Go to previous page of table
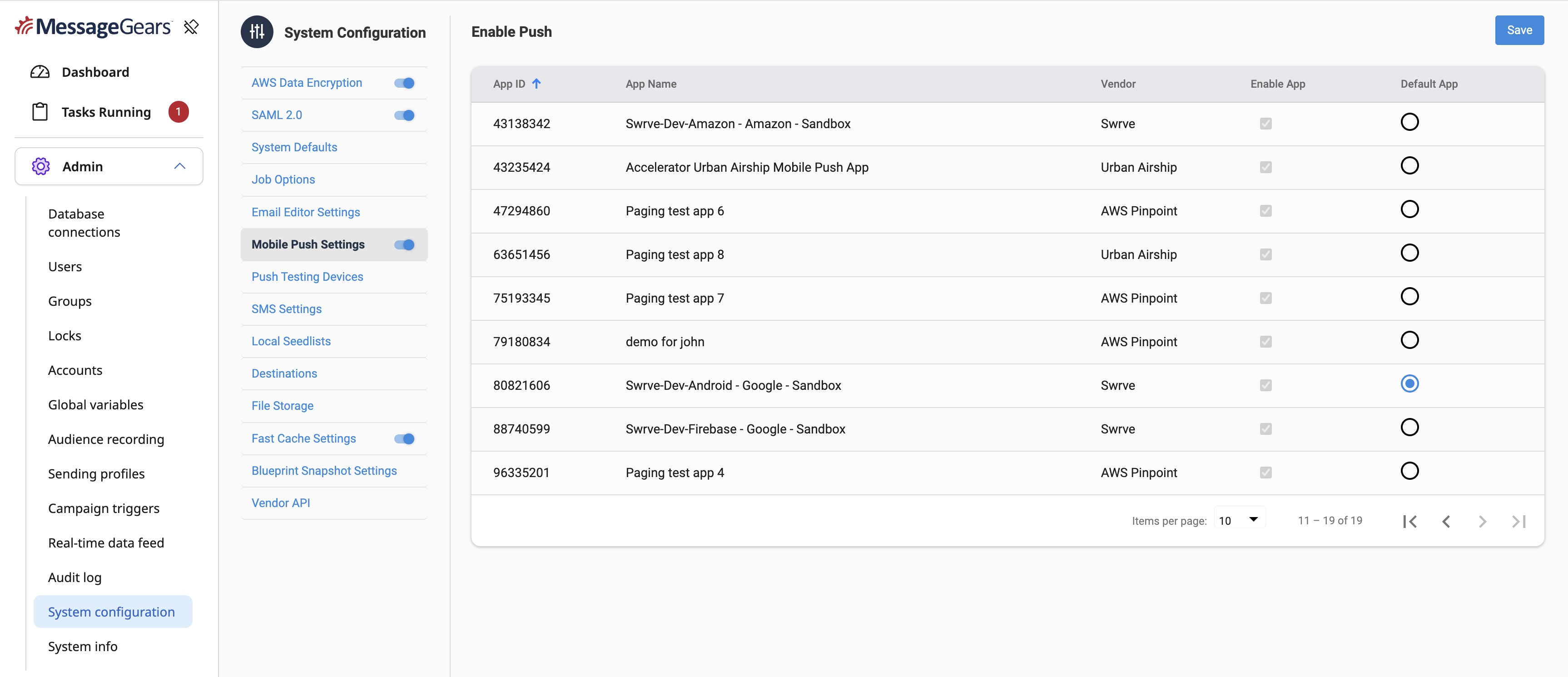The image size is (1568, 677). coord(1446,521)
